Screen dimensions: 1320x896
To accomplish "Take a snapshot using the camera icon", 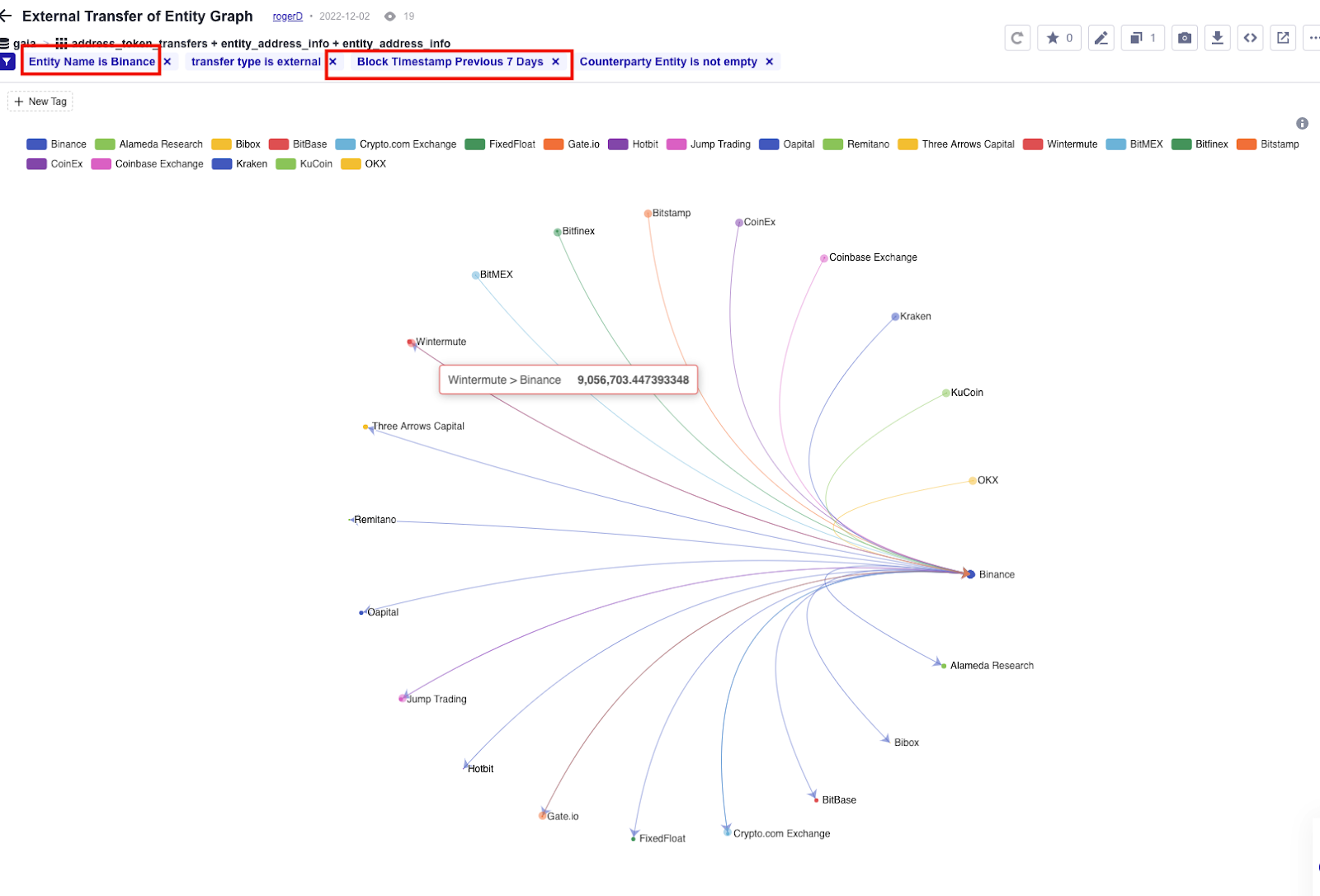I will coord(1184,37).
